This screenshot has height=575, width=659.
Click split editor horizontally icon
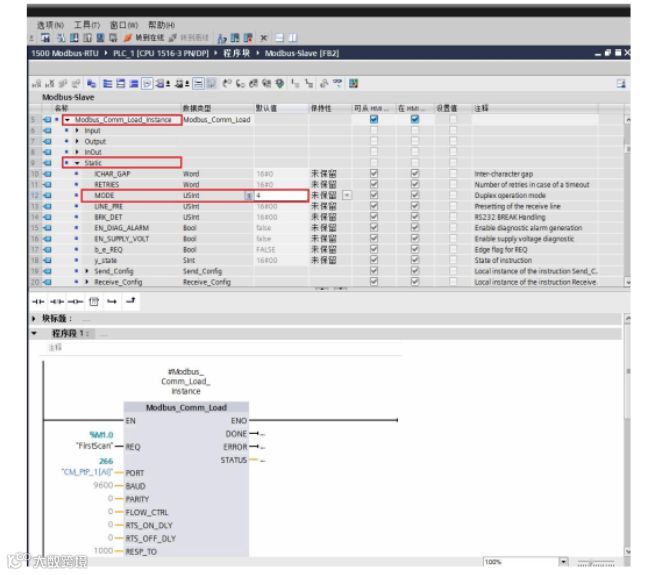tap(279, 38)
